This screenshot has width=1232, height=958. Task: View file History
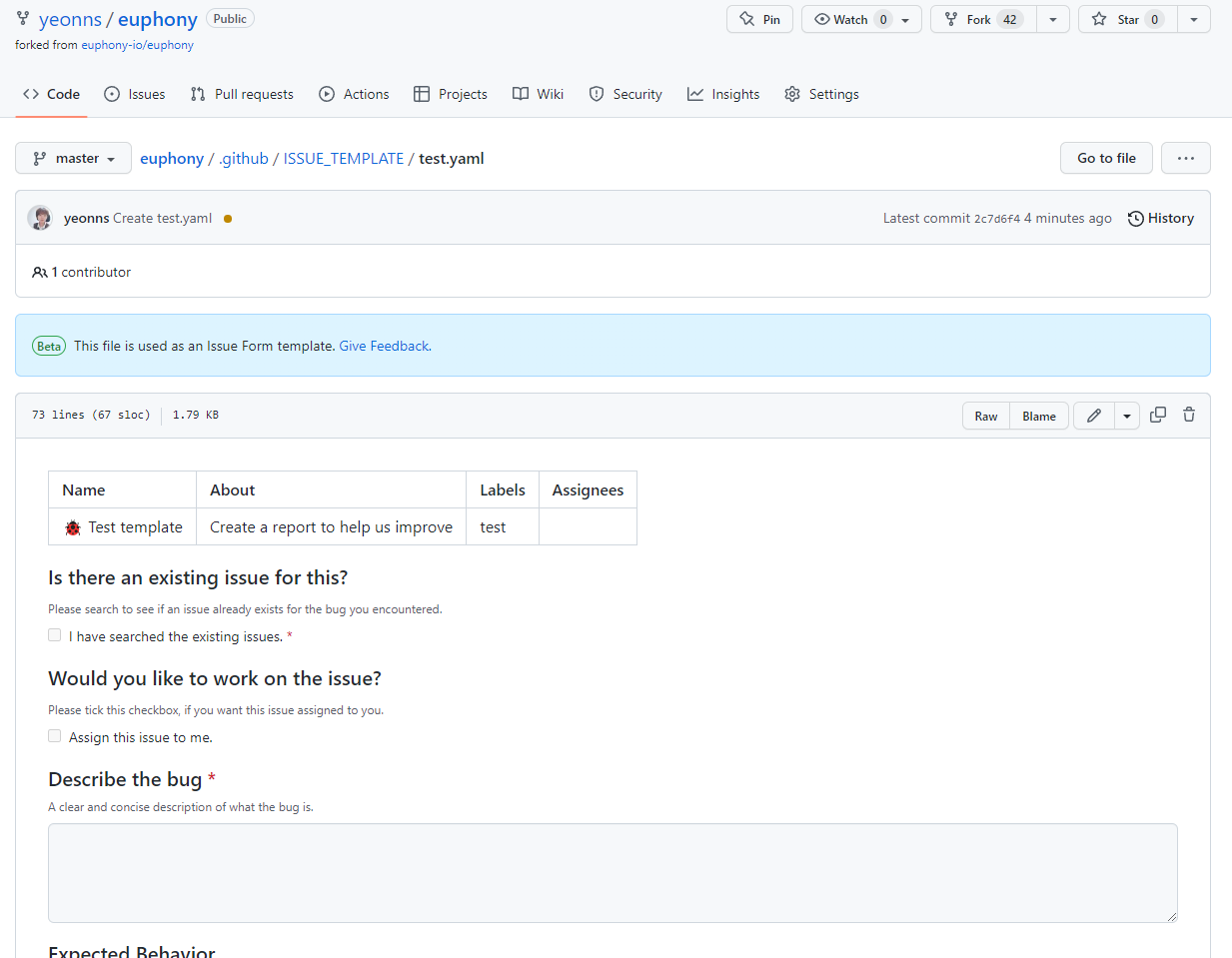(x=1161, y=218)
